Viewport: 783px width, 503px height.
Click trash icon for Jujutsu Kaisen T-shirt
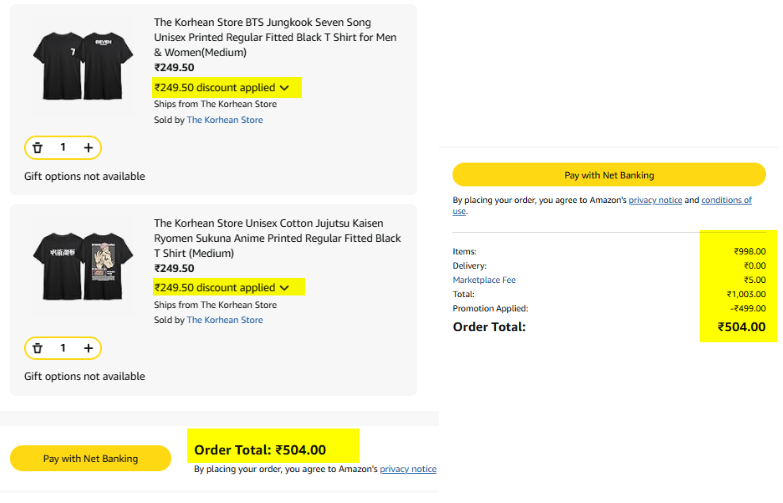click(38, 349)
